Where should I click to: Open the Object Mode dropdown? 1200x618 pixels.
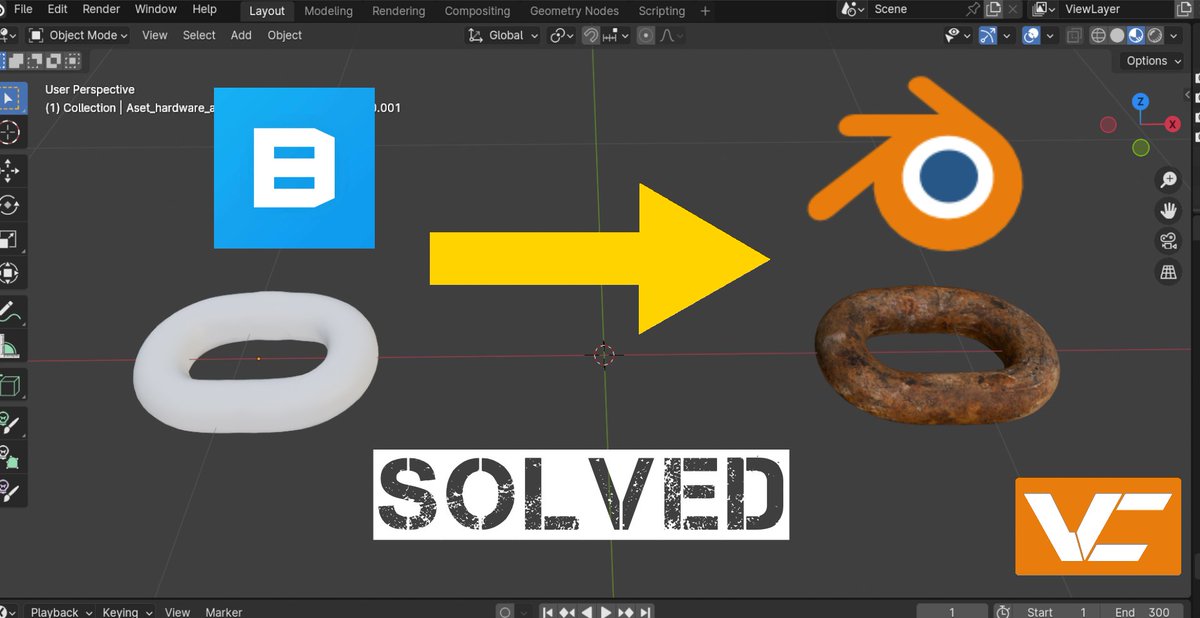tap(79, 35)
